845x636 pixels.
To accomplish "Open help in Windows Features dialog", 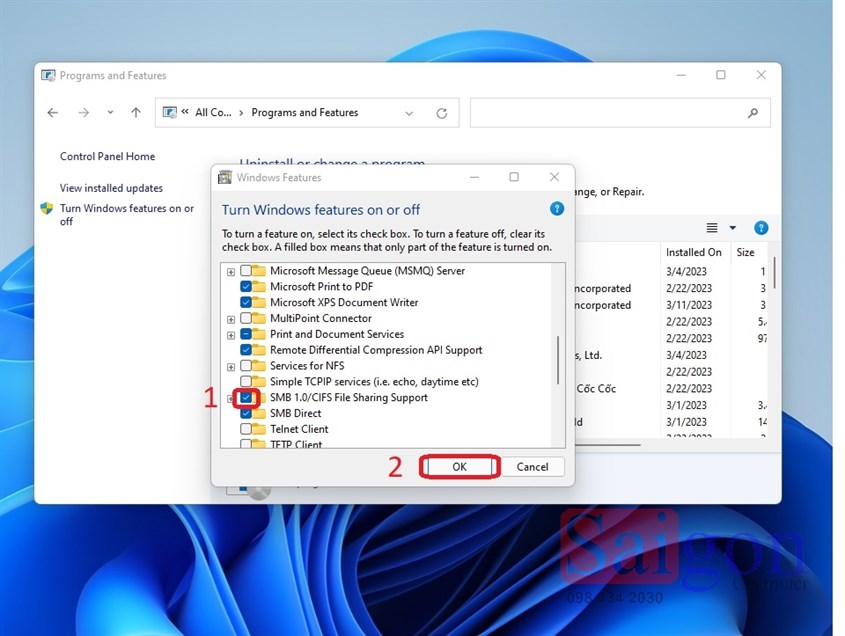I will click(x=557, y=209).
